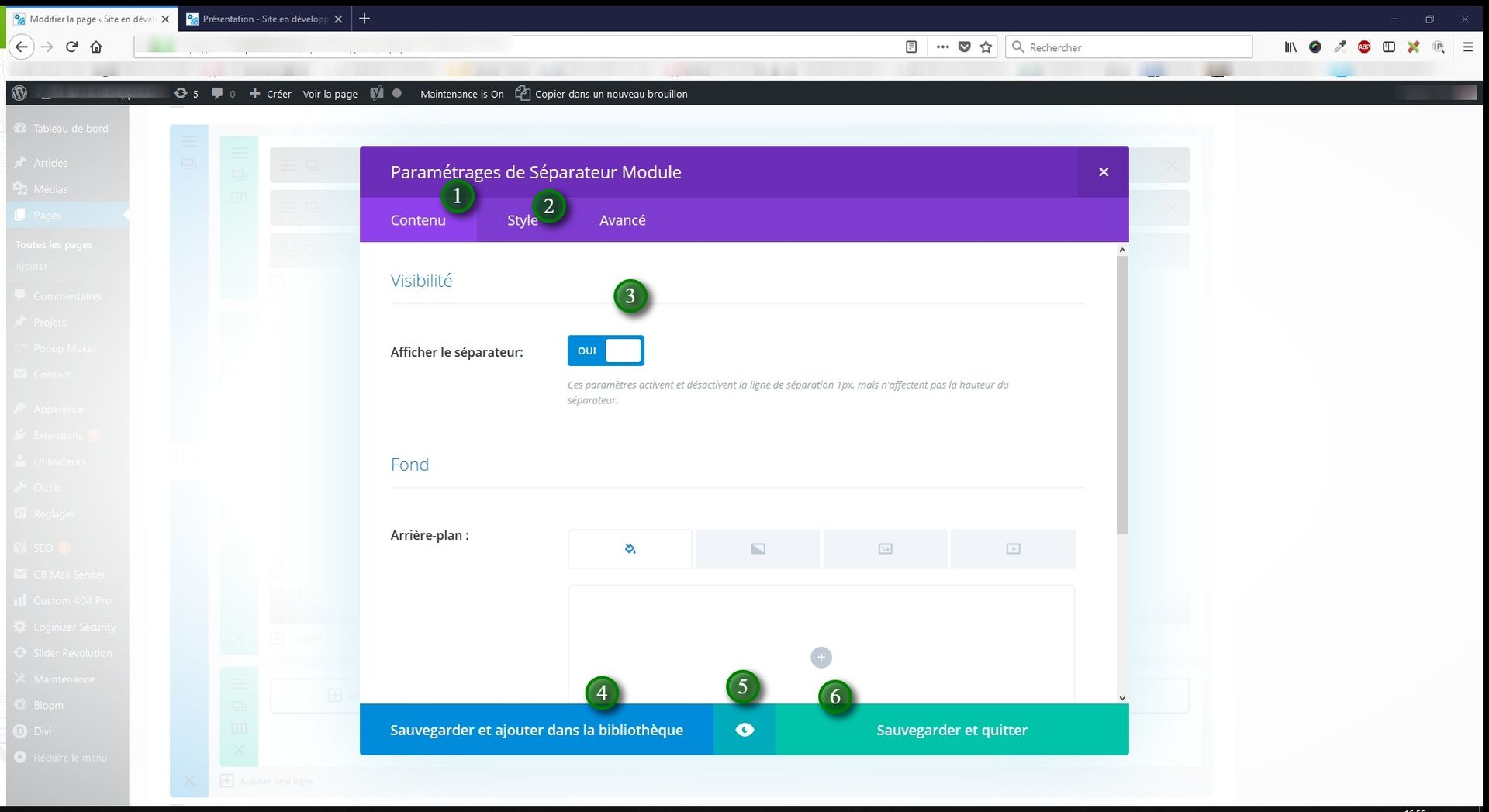
Task: Save page to Pocket
Action: click(x=964, y=47)
